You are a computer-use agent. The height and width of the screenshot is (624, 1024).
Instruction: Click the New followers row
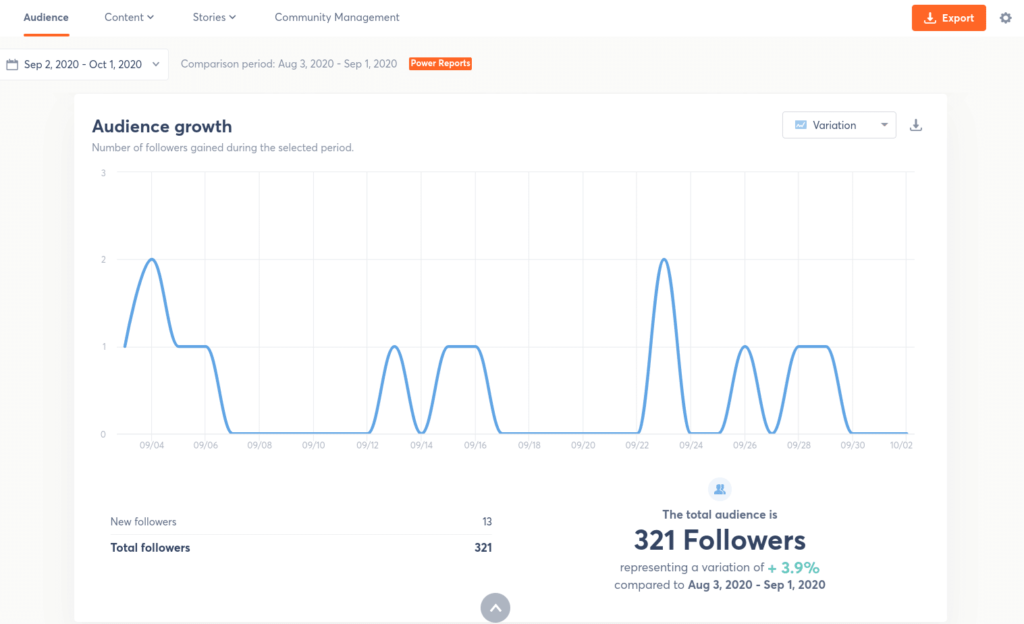coord(300,522)
